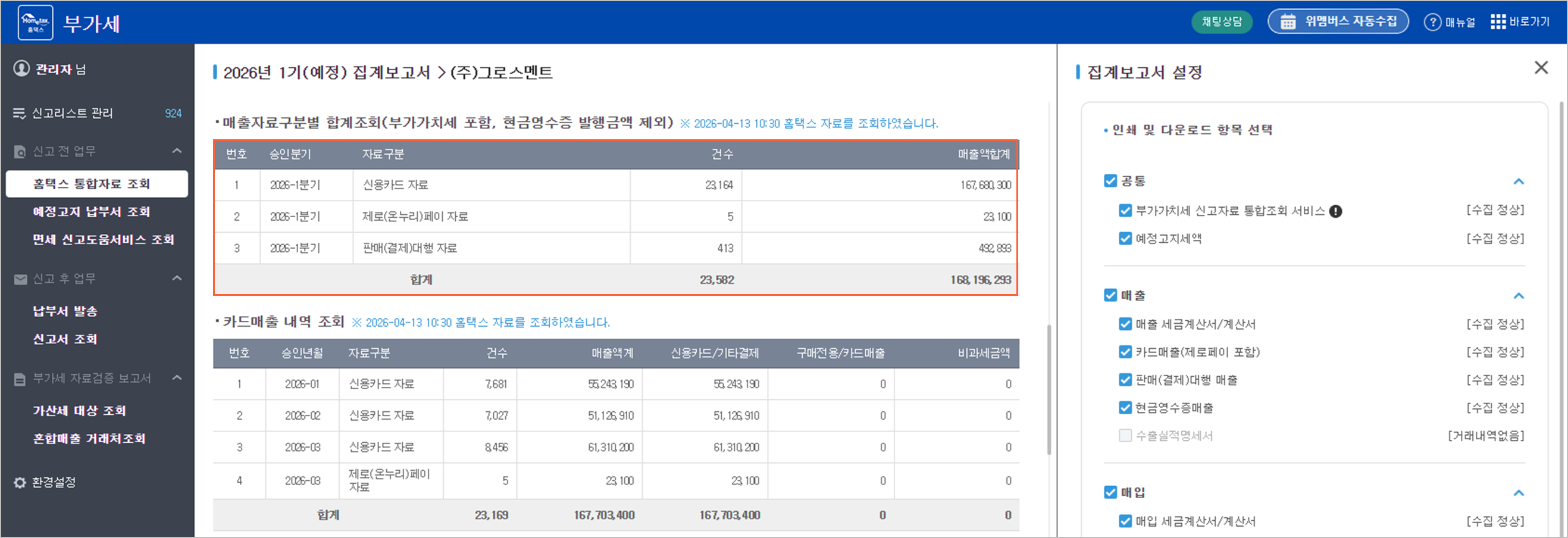Click the 관리자 user profile icon
This screenshot has height=538, width=1568.
pos(21,69)
